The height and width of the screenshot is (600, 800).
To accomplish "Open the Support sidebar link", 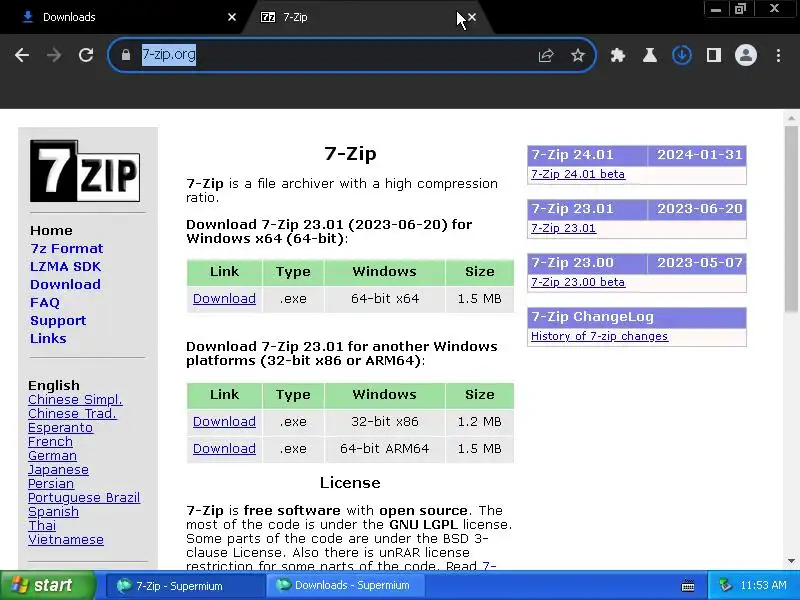I will (x=58, y=320).
